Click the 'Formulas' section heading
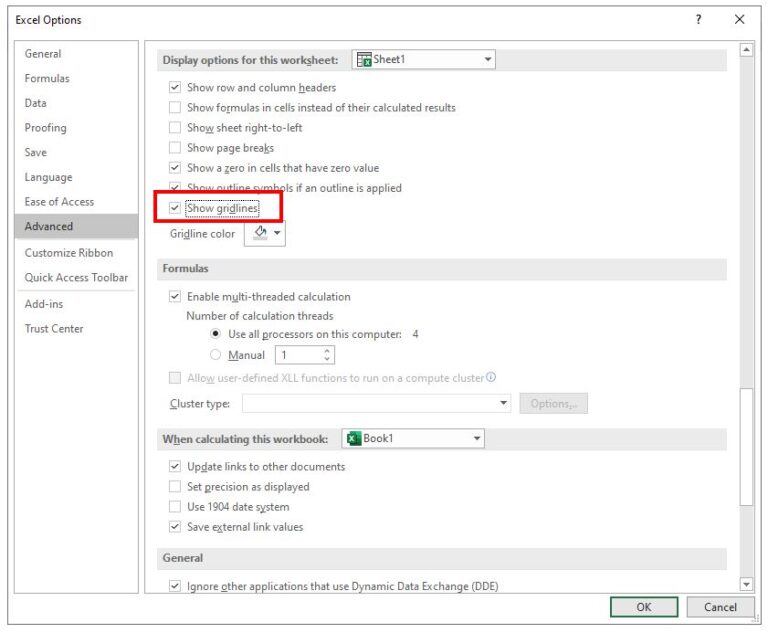This screenshot has width=768, height=633. click(185, 268)
